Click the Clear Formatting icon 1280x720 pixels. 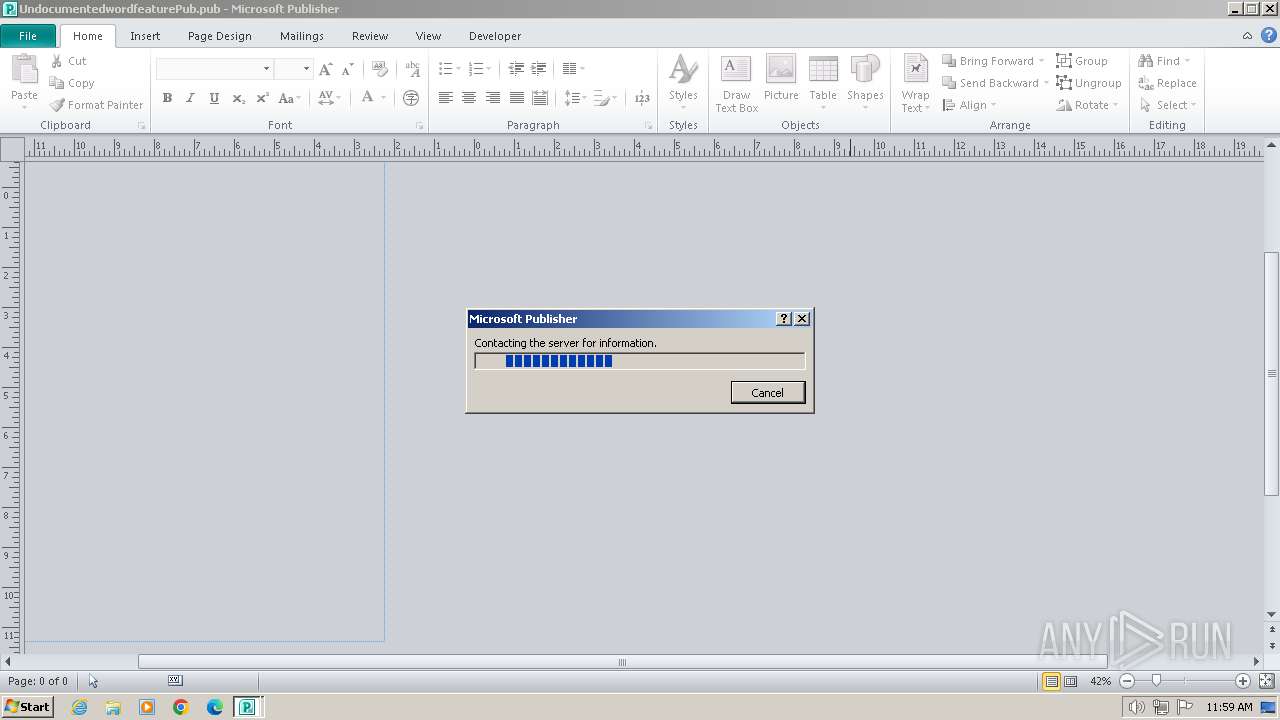[x=379, y=69]
